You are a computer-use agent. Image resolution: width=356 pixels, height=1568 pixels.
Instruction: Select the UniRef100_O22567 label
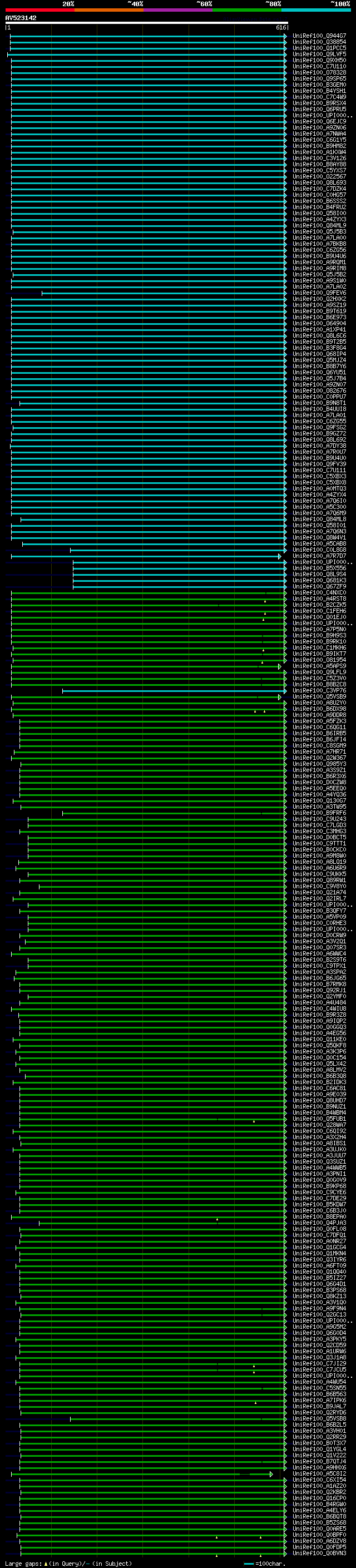coord(319,176)
